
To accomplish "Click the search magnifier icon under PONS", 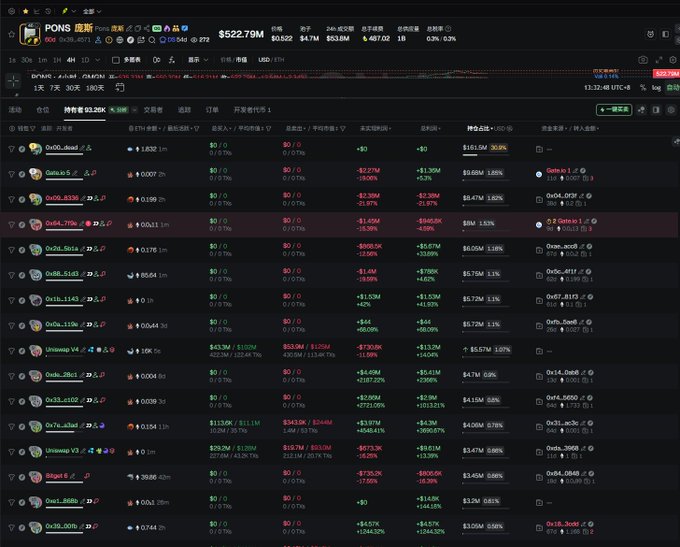I will click(152, 40).
